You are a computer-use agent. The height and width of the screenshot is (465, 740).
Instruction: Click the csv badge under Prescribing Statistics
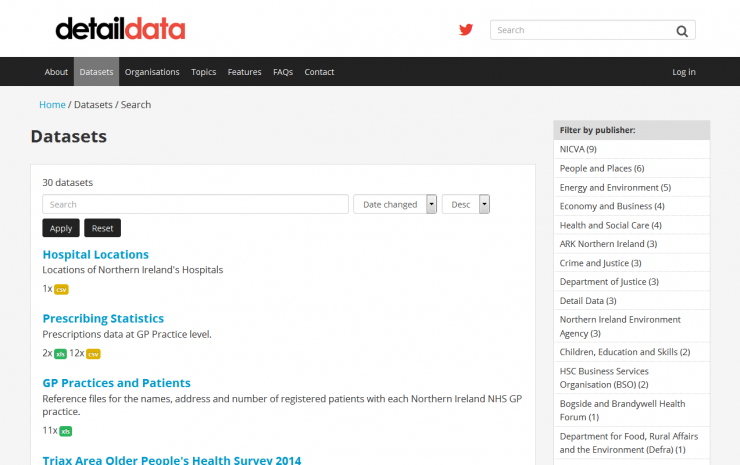click(93, 354)
